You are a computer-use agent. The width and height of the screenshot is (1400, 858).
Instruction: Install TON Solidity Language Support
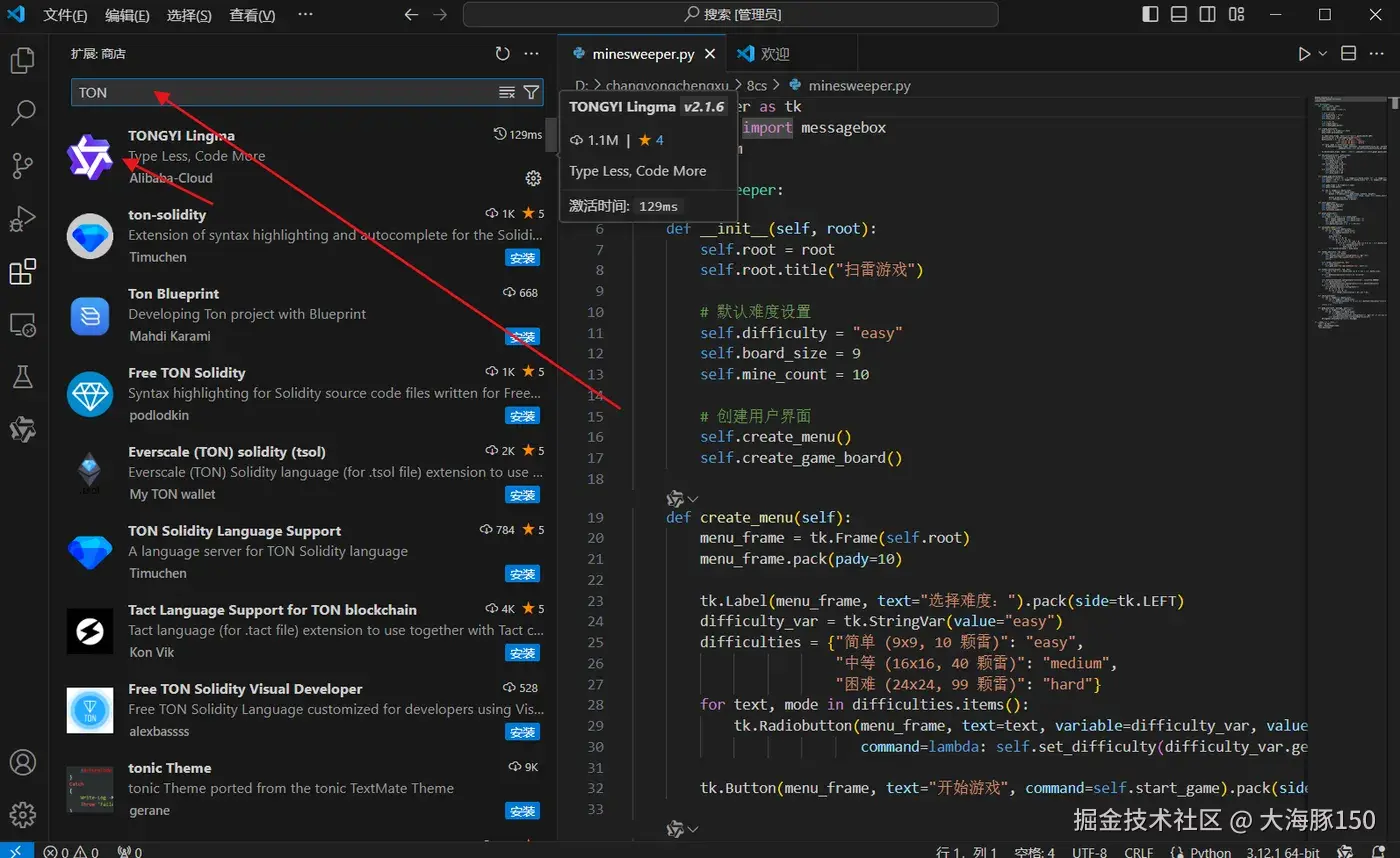[x=522, y=573]
